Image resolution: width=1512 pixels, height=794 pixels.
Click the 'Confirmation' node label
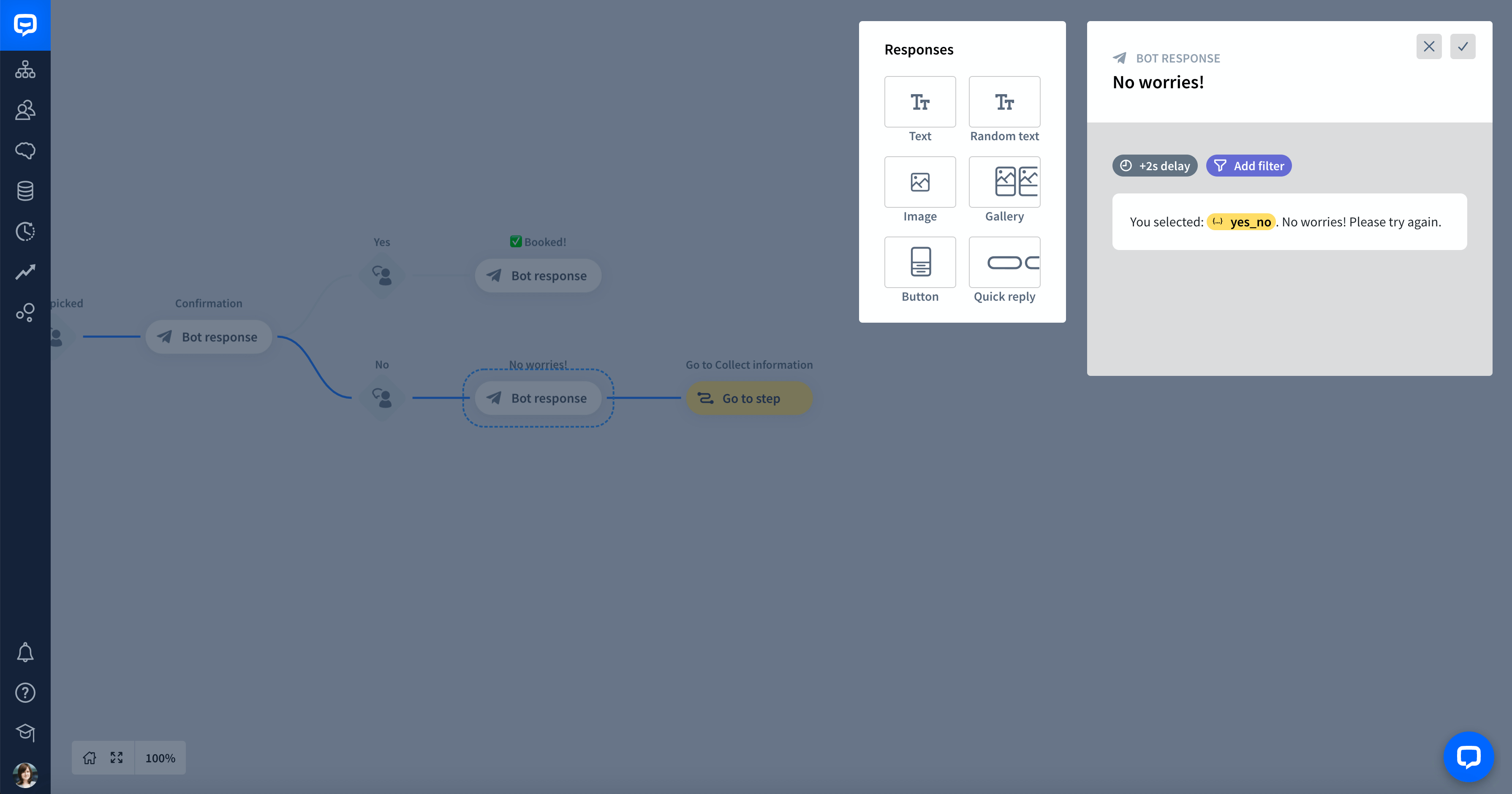click(208, 303)
